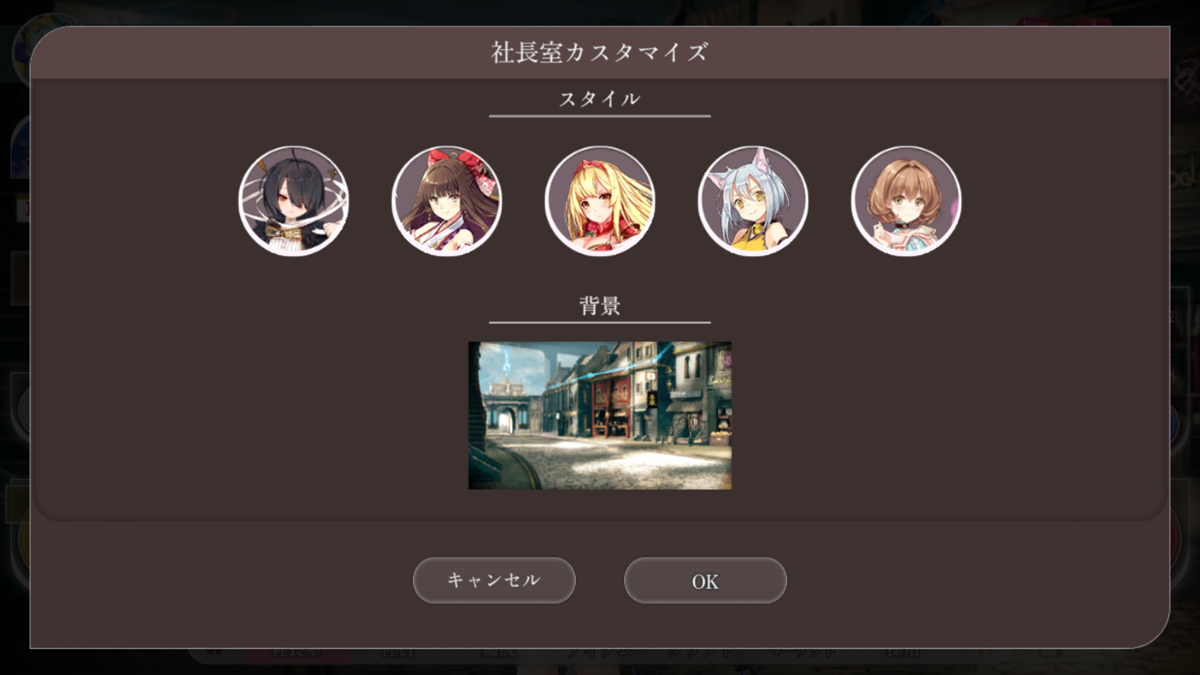Click the 背景 section heading
The height and width of the screenshot is (675, 1200).
[x=600, y=305]
